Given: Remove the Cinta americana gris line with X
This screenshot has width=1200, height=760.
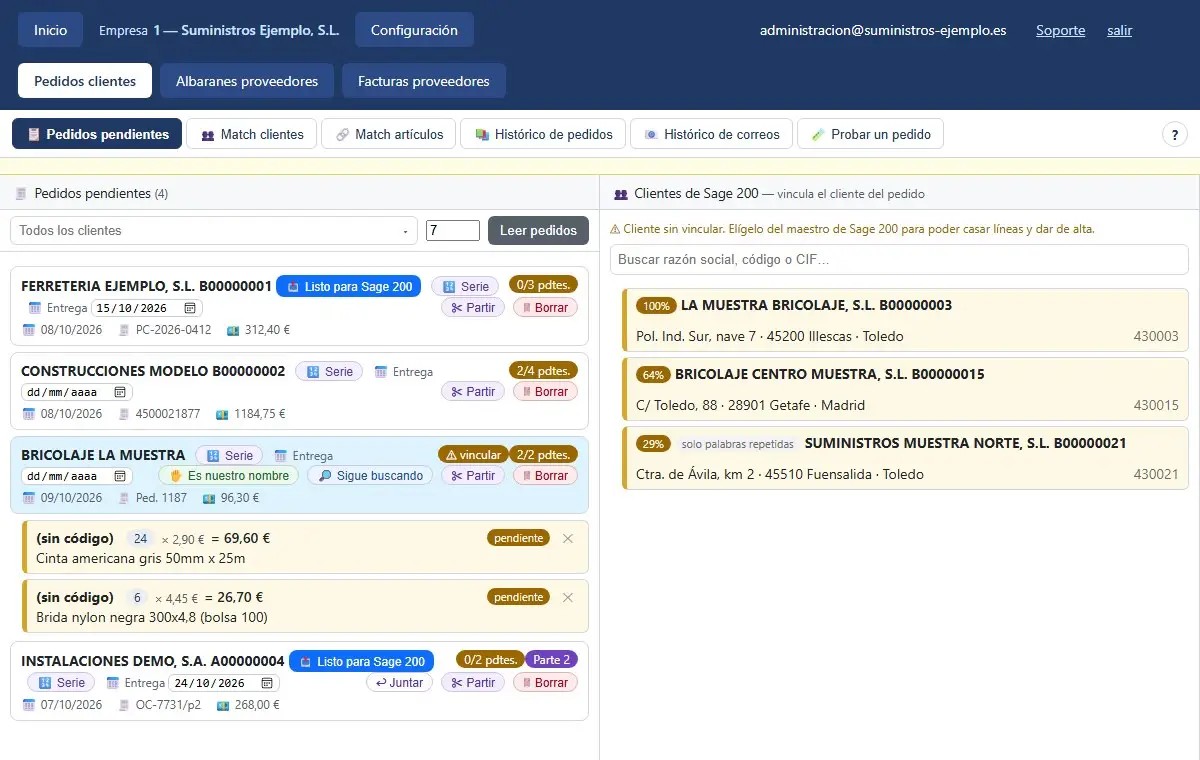Looking at the screenshot, I should point(568,538).
